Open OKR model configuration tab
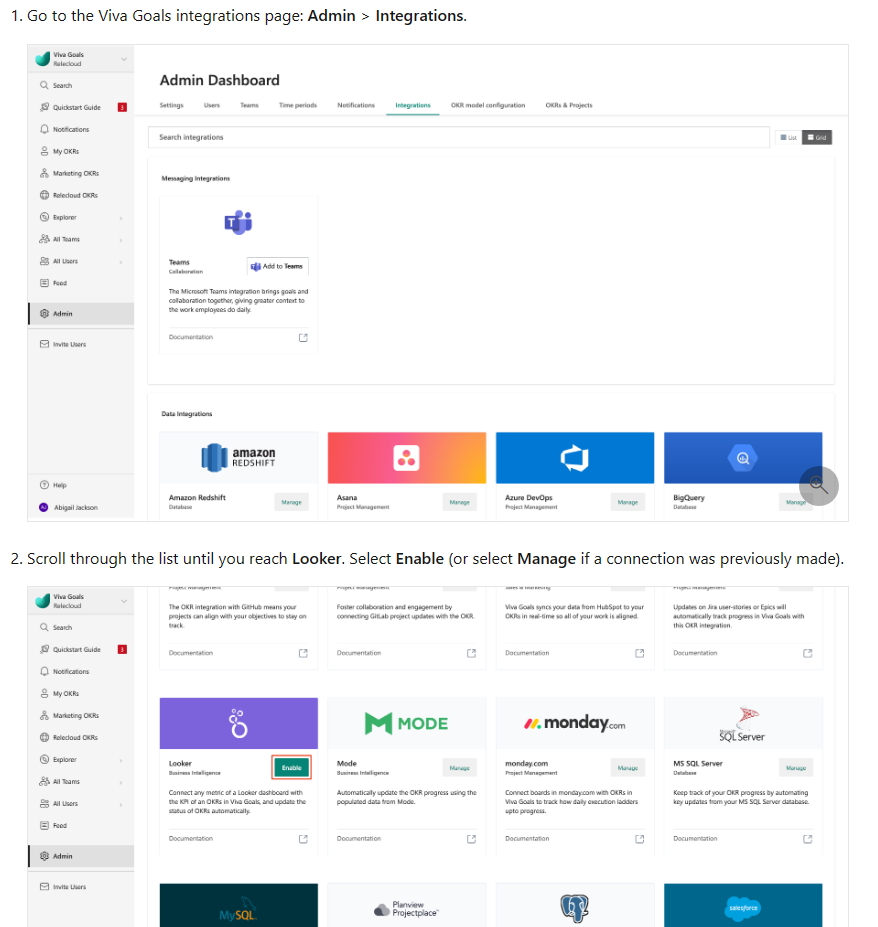This screenshot has height=927, width=878. (x=488, y=105)
